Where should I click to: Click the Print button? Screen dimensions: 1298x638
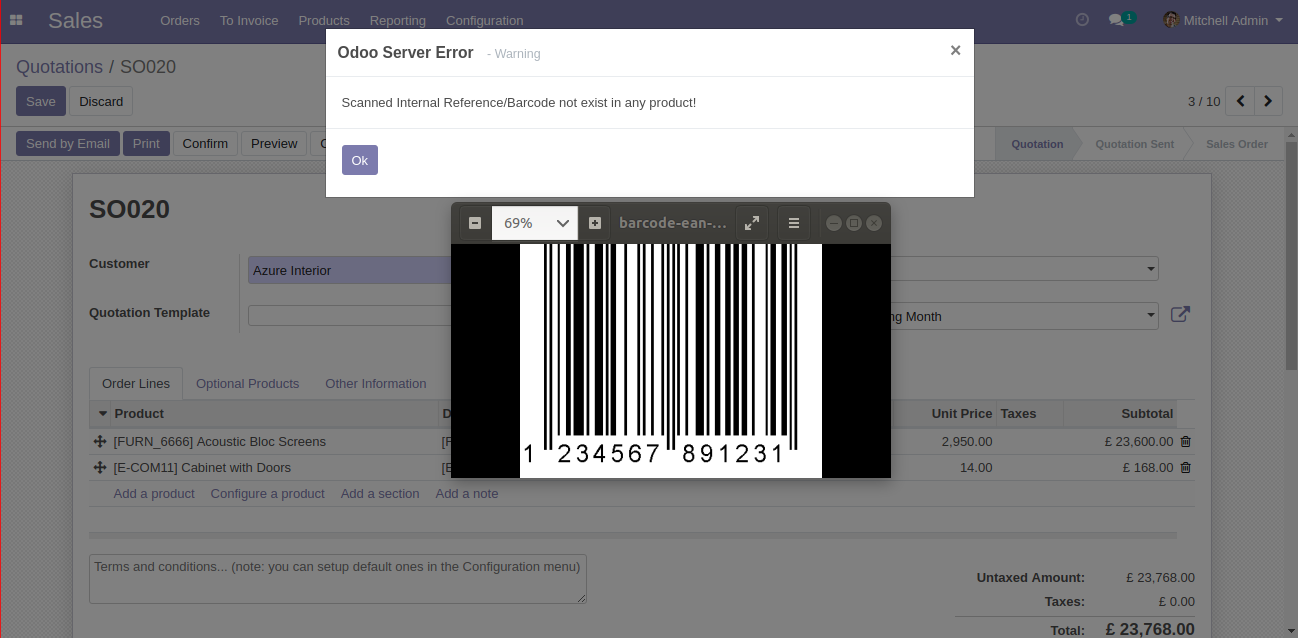(x=146, y=143)
